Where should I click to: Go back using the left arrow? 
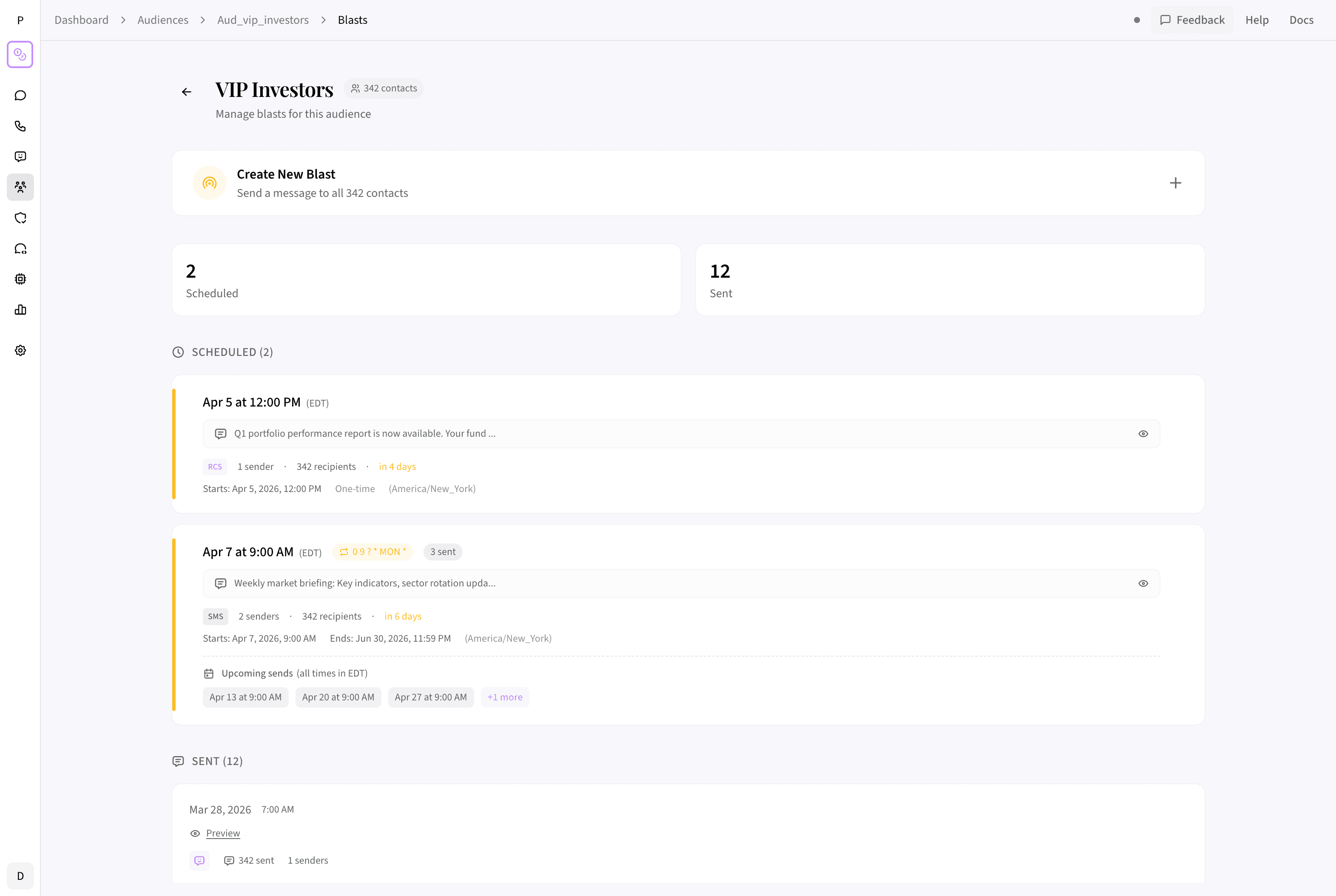(186, 91)
